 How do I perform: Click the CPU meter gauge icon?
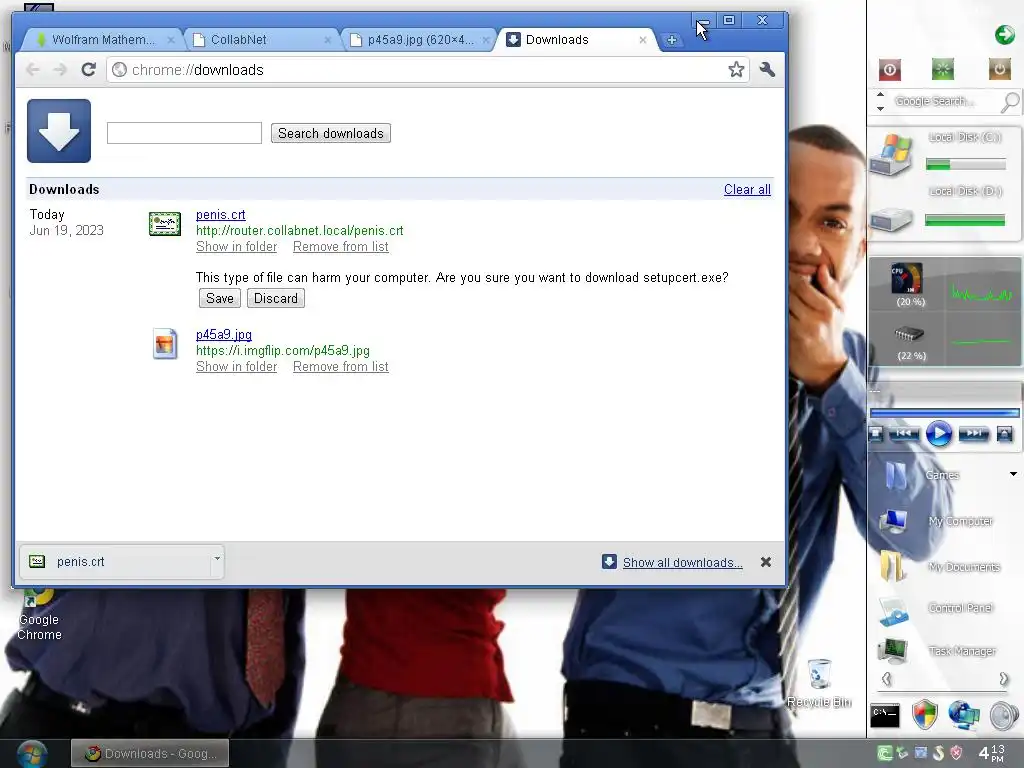coord(907,279)
